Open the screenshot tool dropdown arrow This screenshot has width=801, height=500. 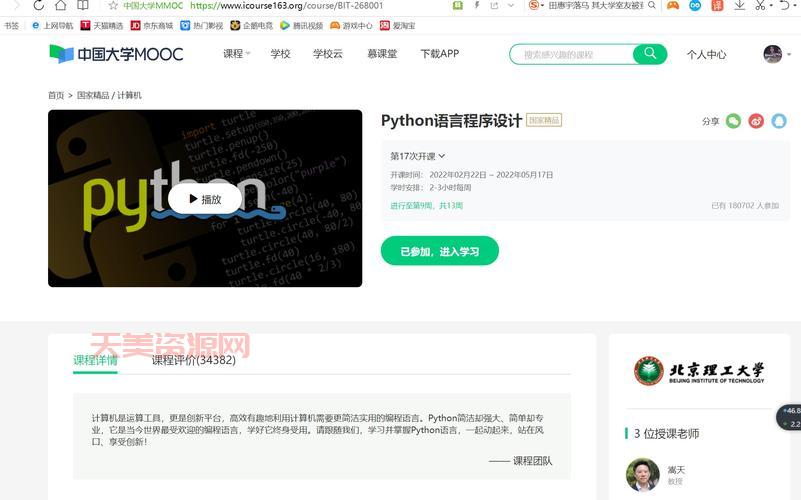pos(771,6)
